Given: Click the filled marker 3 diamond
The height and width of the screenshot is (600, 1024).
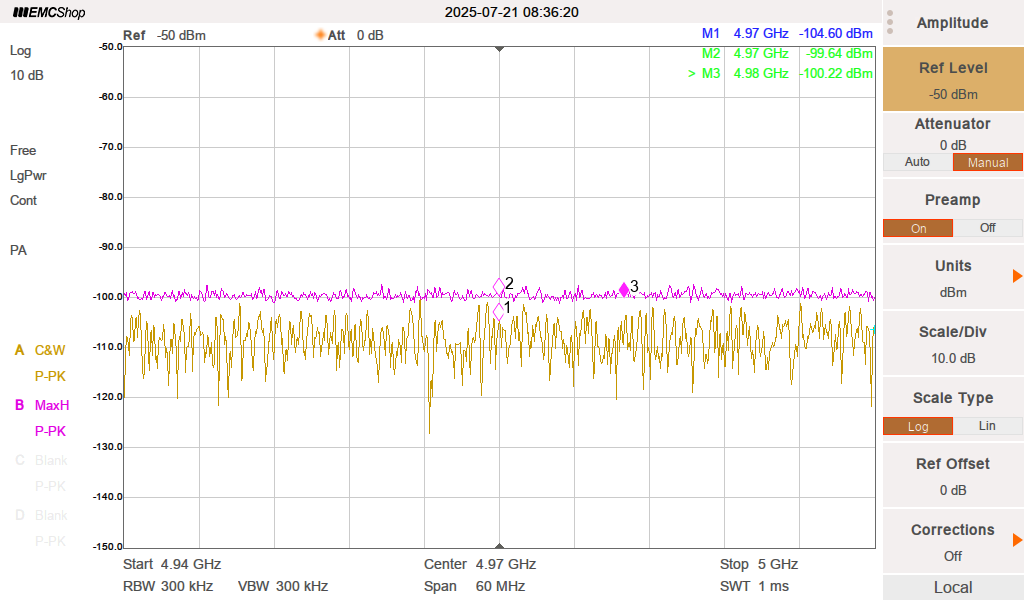Looking at the screenshot, I should click(x=624, y=289).
